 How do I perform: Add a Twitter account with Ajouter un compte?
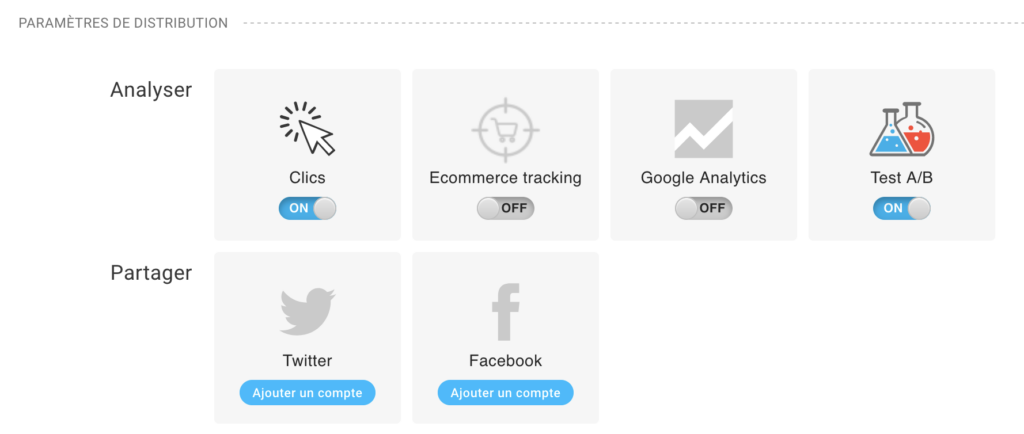(308, 393)
